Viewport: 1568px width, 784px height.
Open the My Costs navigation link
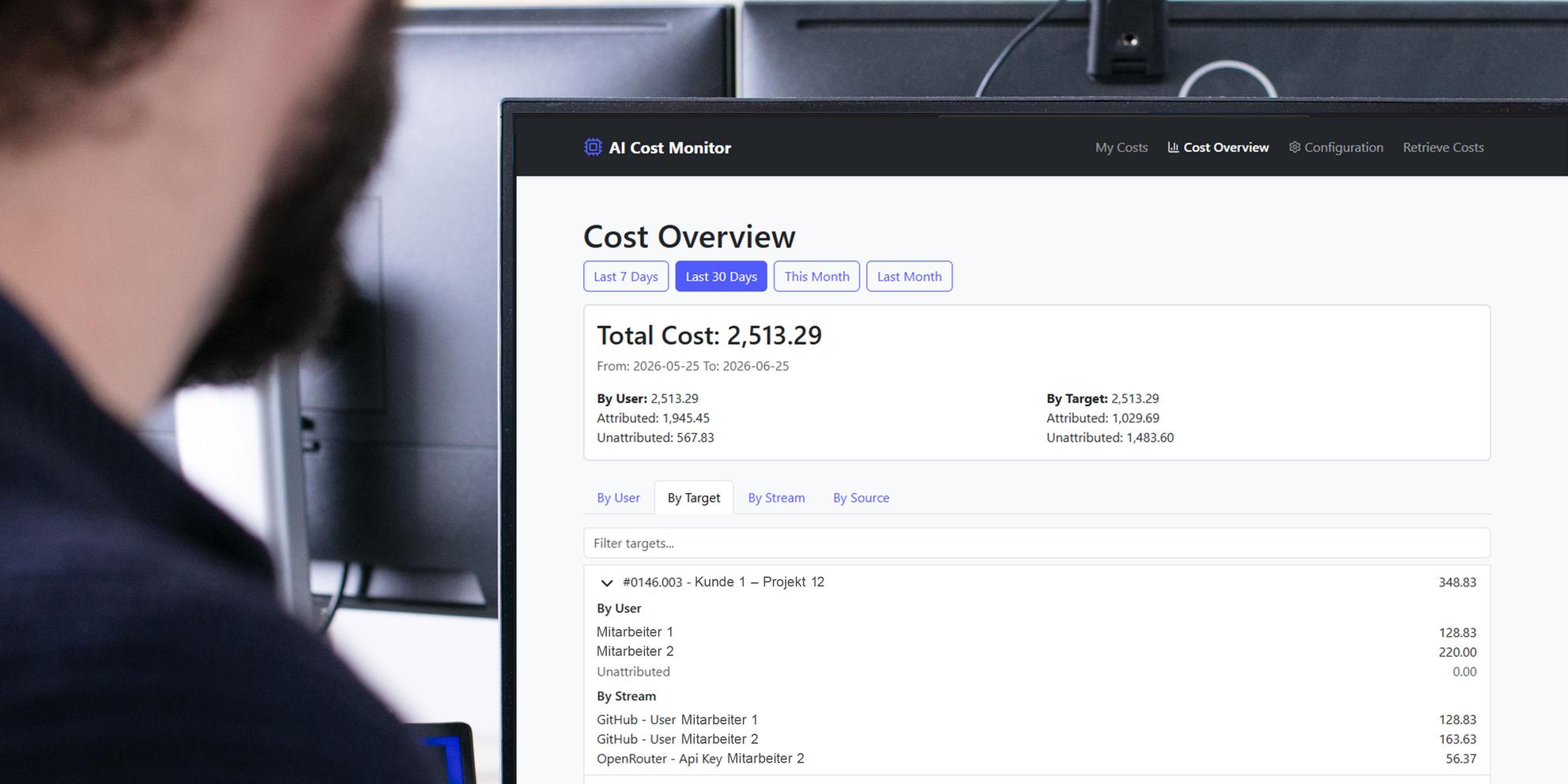(x=1121, y=147)
